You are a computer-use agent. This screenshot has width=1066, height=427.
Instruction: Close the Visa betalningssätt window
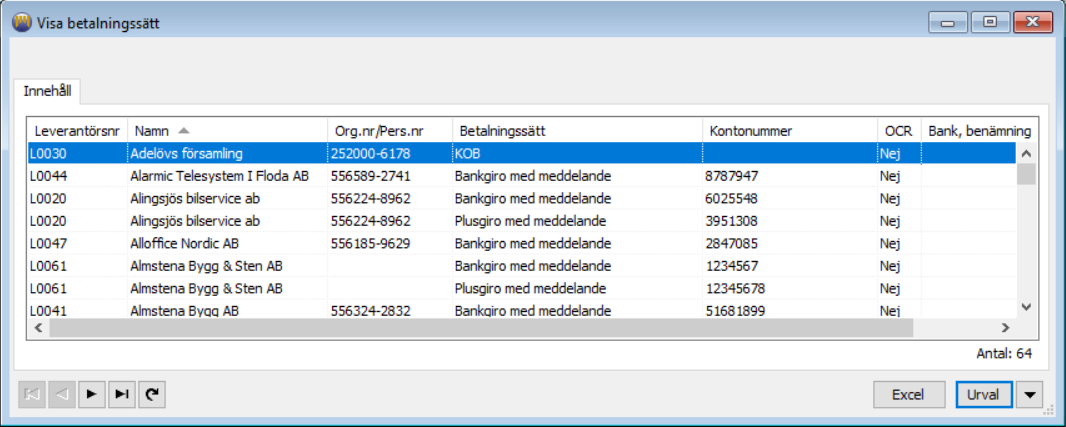tap(1033, 22)
